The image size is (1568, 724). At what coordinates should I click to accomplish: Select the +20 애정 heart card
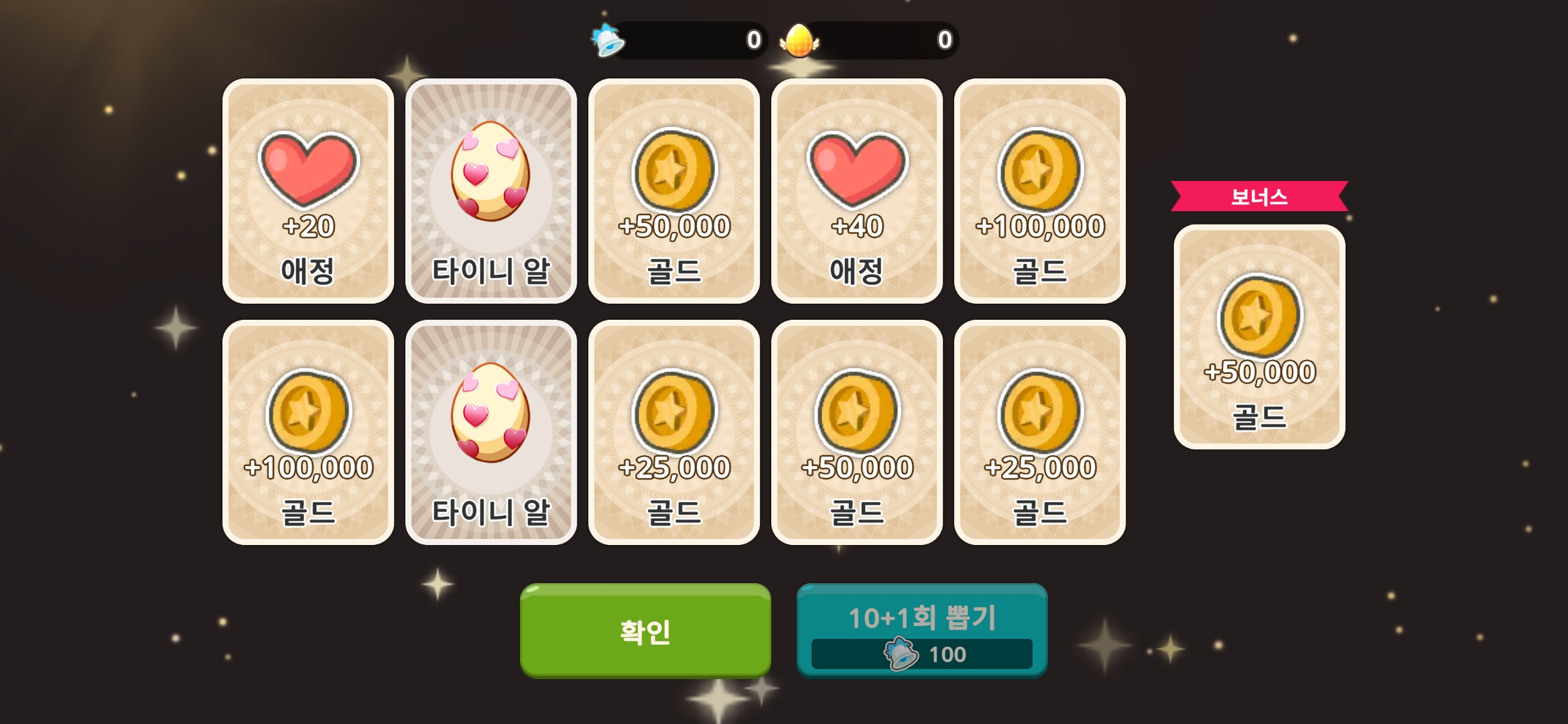pyautogui.click(x=308, y=191)
